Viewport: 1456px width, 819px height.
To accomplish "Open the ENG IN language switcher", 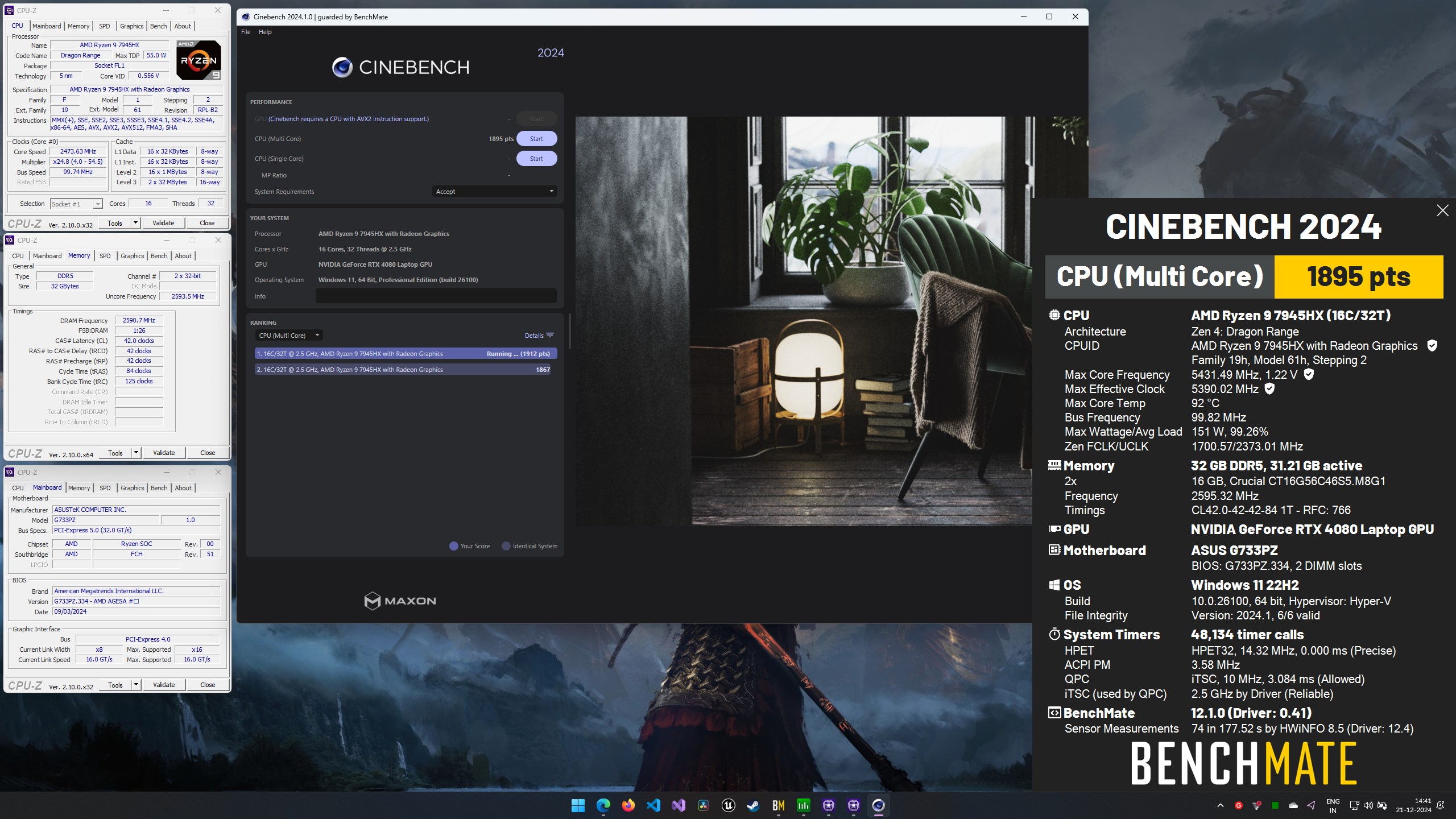I will click(x=1333, y=805).
